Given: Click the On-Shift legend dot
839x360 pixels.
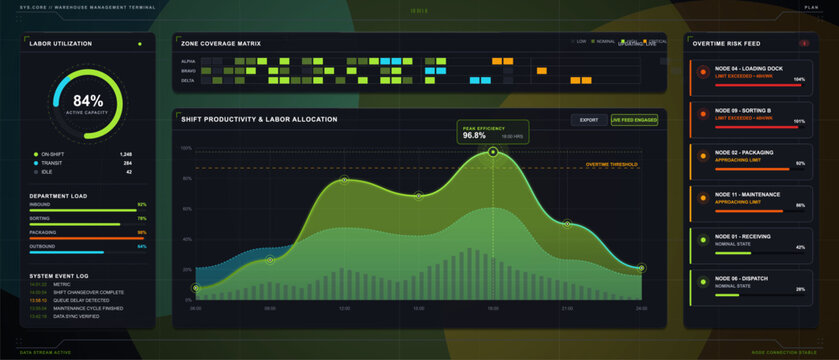Looking at the screenshot, I should pyautogui.click(x=35, y=154).
